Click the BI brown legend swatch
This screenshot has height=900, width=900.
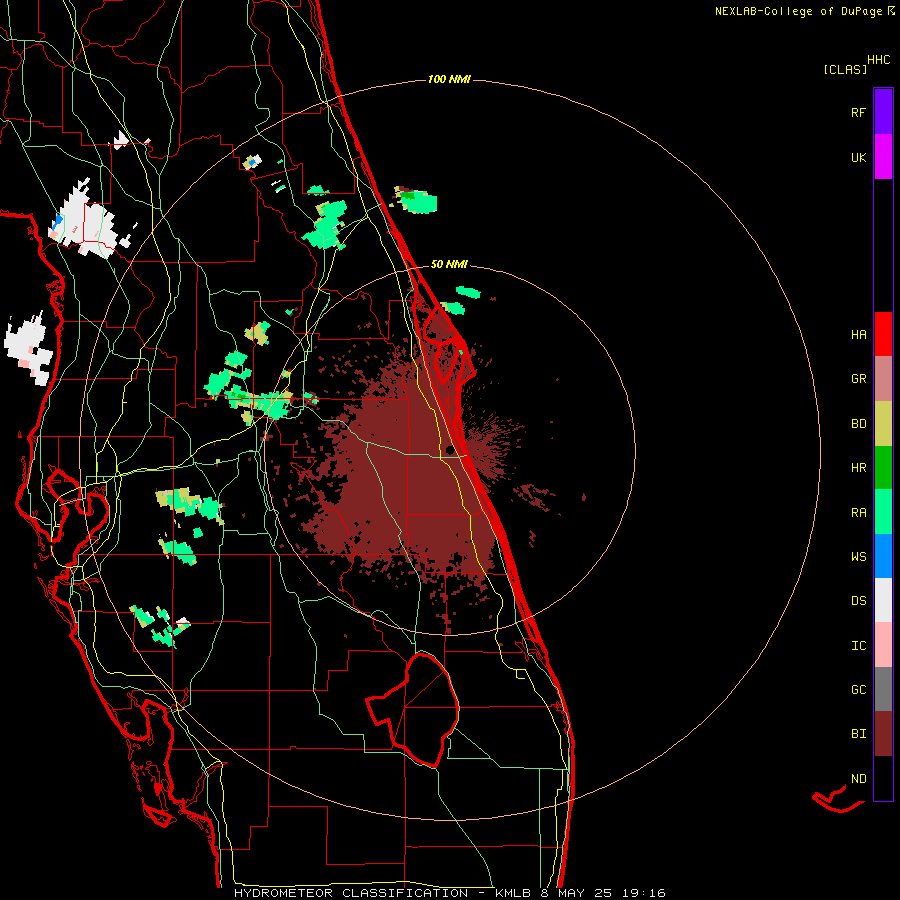pyautogui.click(x=883, y=734)
